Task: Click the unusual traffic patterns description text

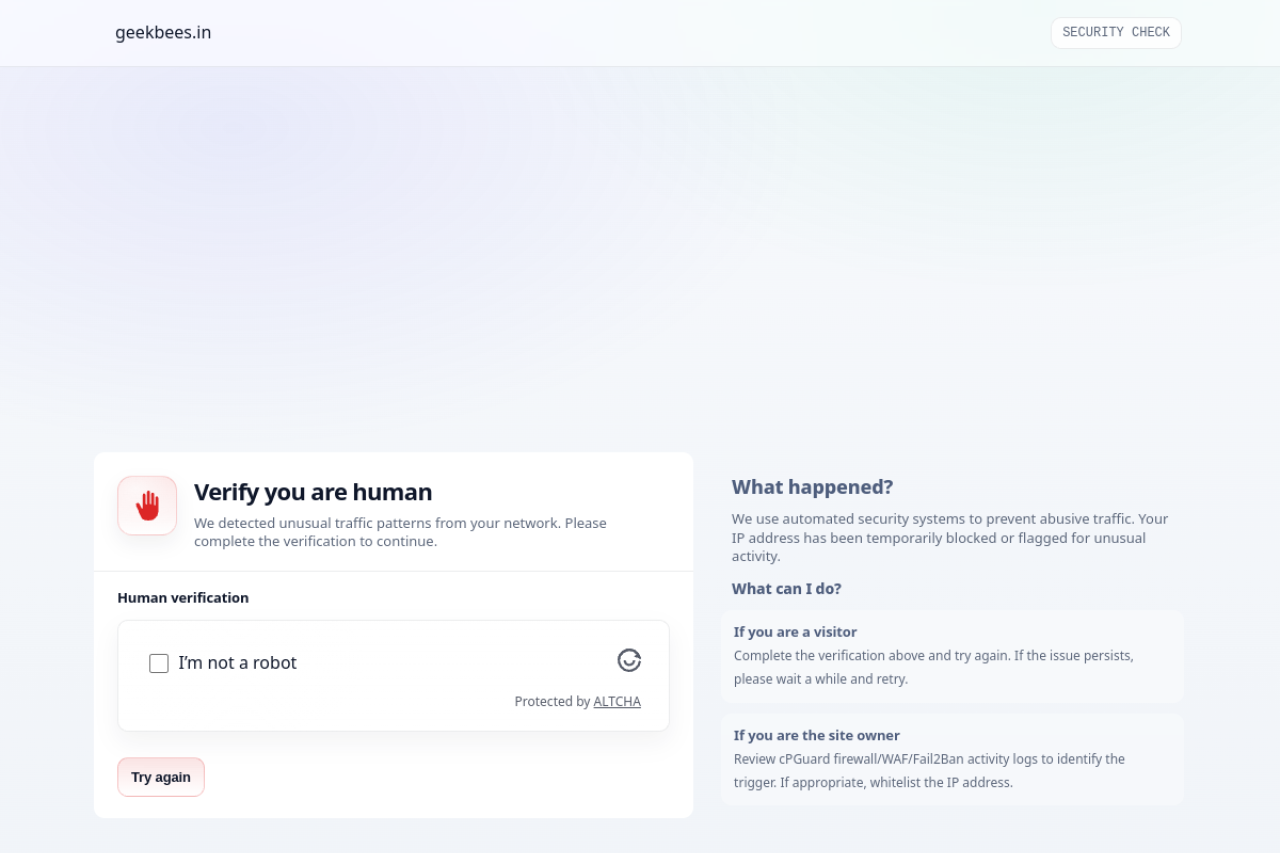Action: click(x=400, y=532)
